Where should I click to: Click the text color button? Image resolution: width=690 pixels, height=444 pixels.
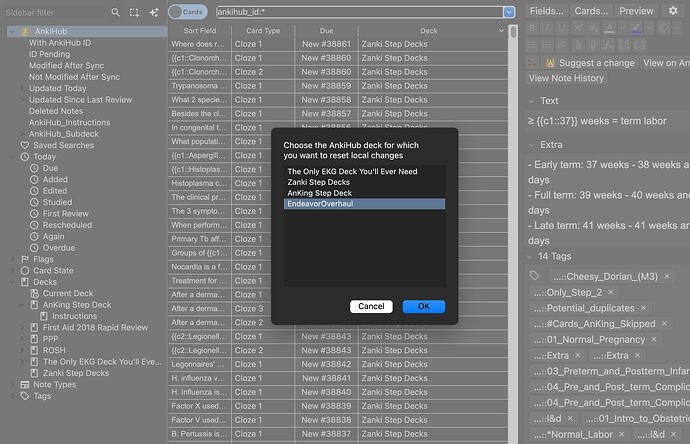609,28
